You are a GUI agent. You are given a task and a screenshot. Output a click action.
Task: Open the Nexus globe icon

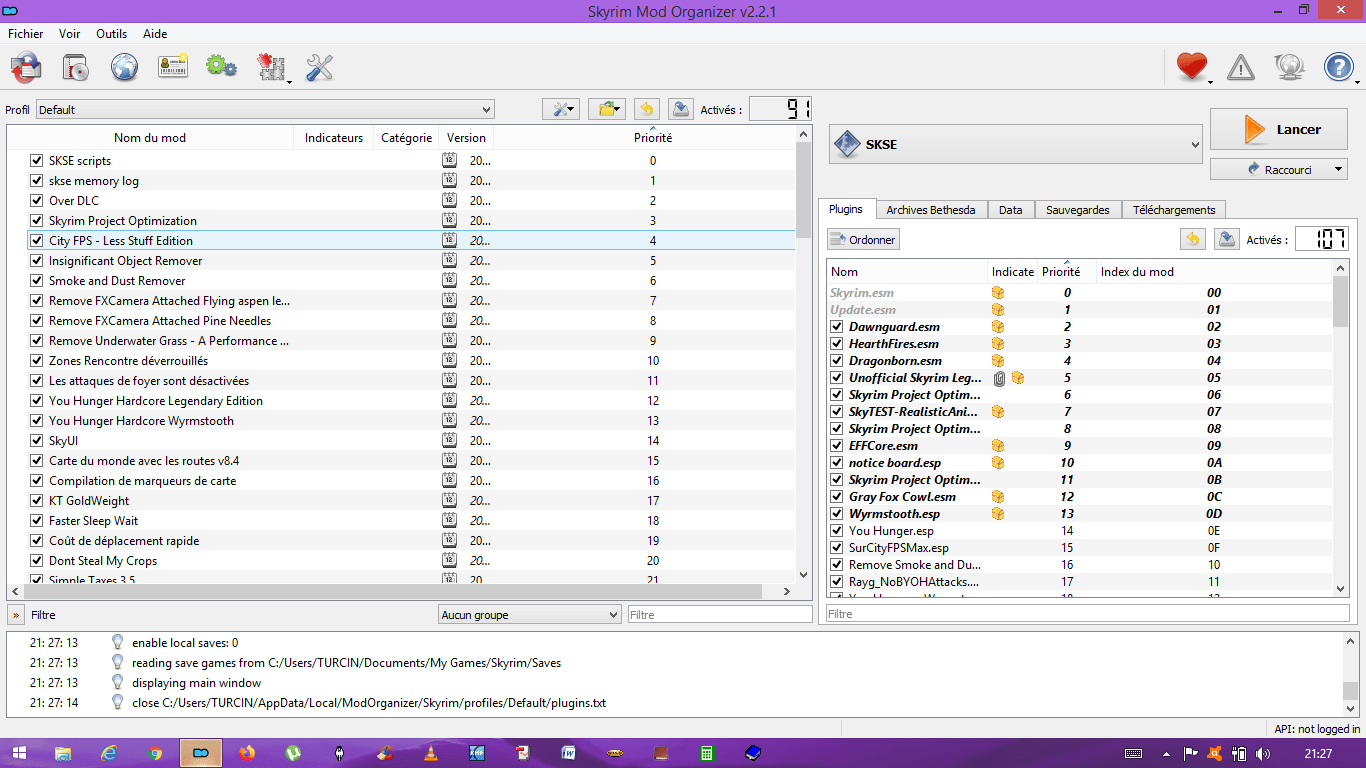click(x=124, y=67)
